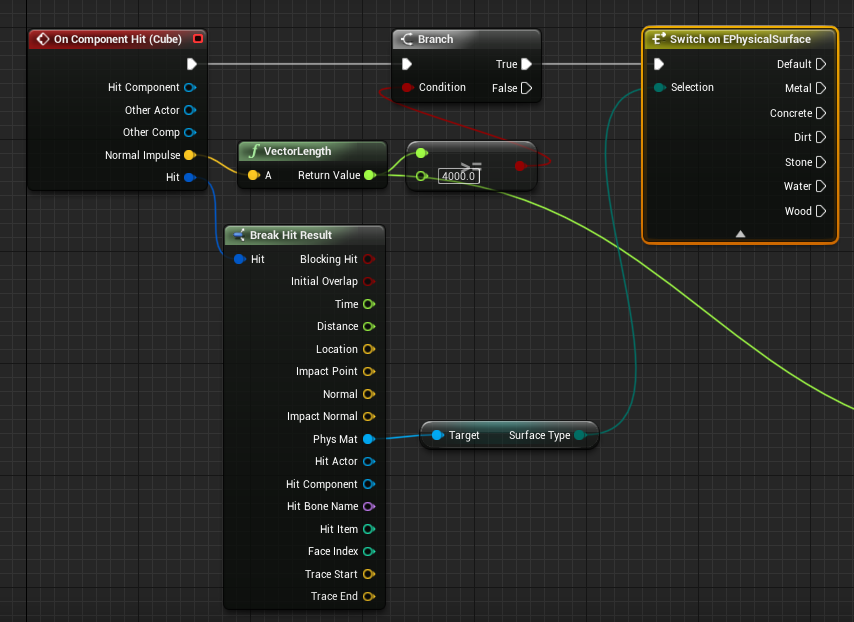Viewport: 854px width, 622px height.
Task: Edit the 4000.0 comparison value field
Action: pyautogui.click(x=459, y=176)
